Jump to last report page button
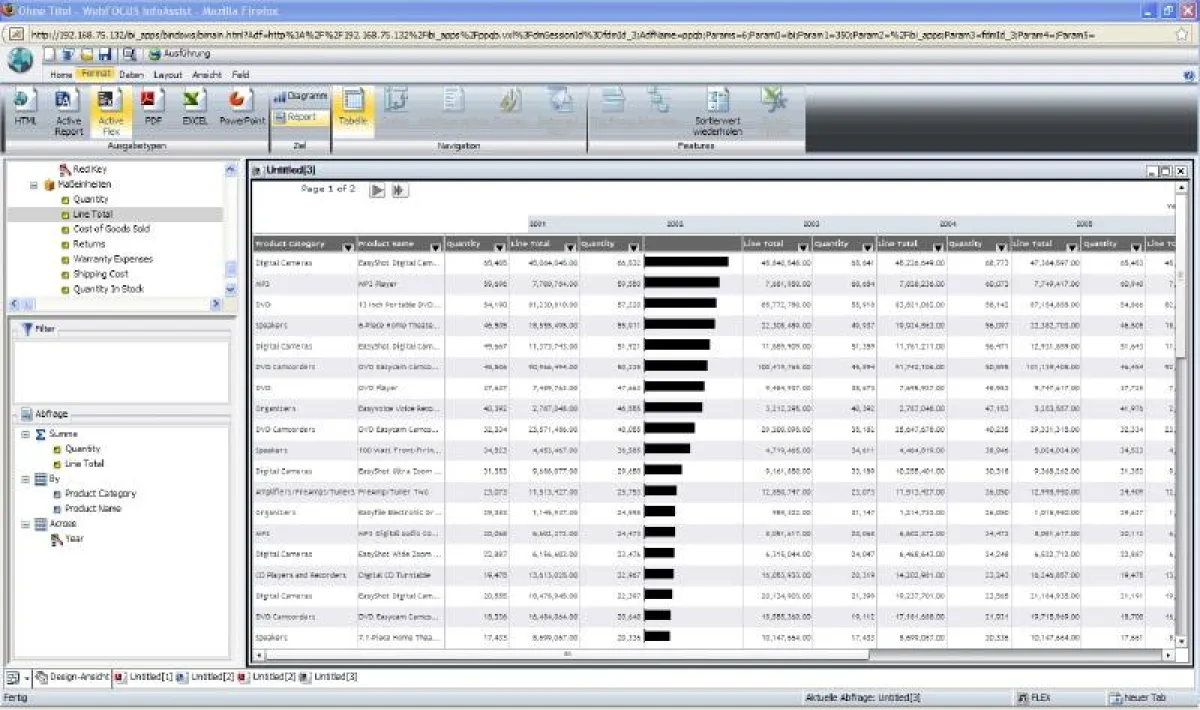 click(x=399, y=190)
